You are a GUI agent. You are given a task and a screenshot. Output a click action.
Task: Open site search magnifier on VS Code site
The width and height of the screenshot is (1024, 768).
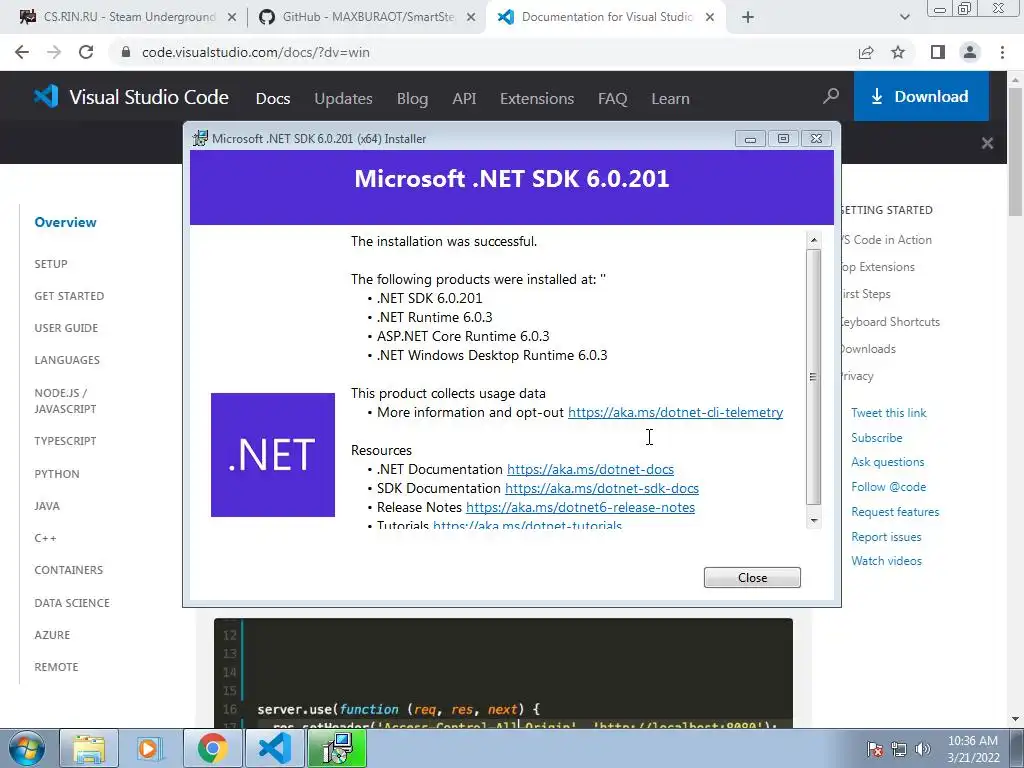tap(831, 97)
